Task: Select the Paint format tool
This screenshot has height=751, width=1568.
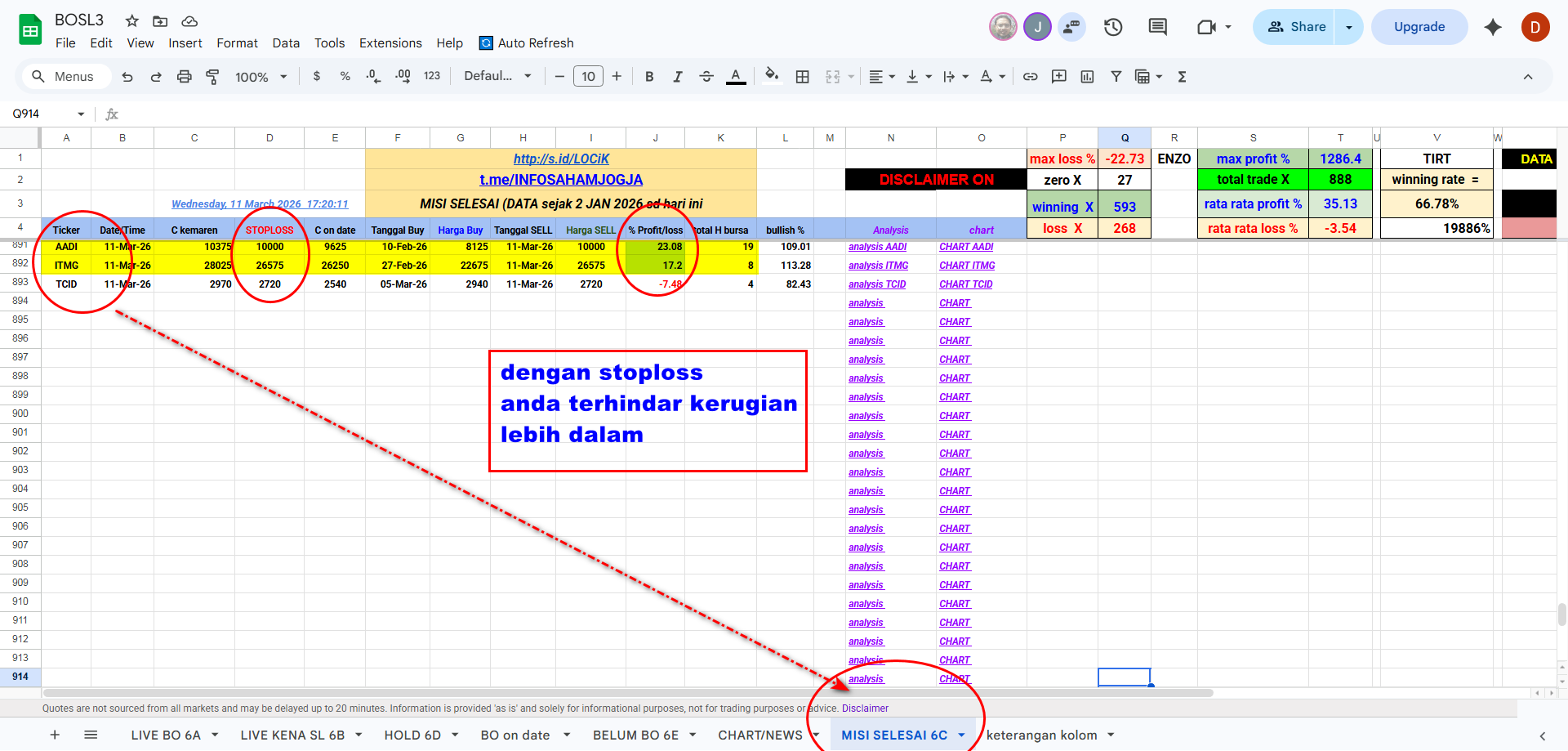Action: (x=212, y=77)
